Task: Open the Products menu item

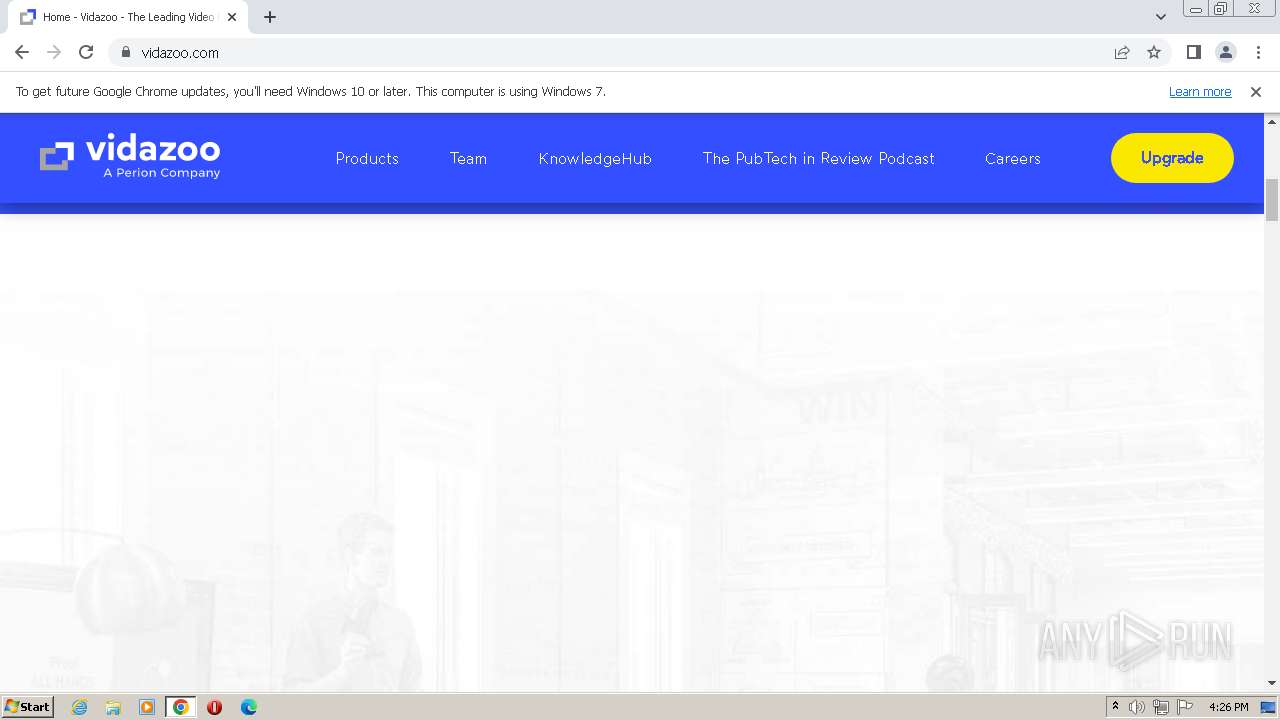Action: coord(367,158)
